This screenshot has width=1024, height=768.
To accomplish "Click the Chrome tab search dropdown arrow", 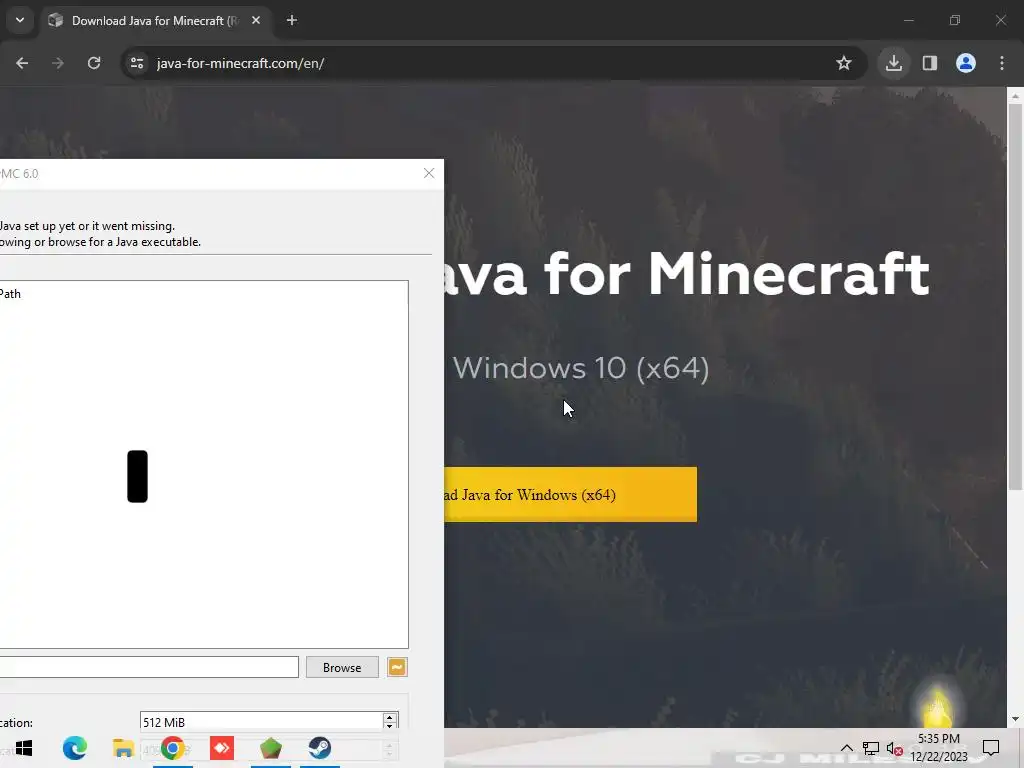I will 20,20.
